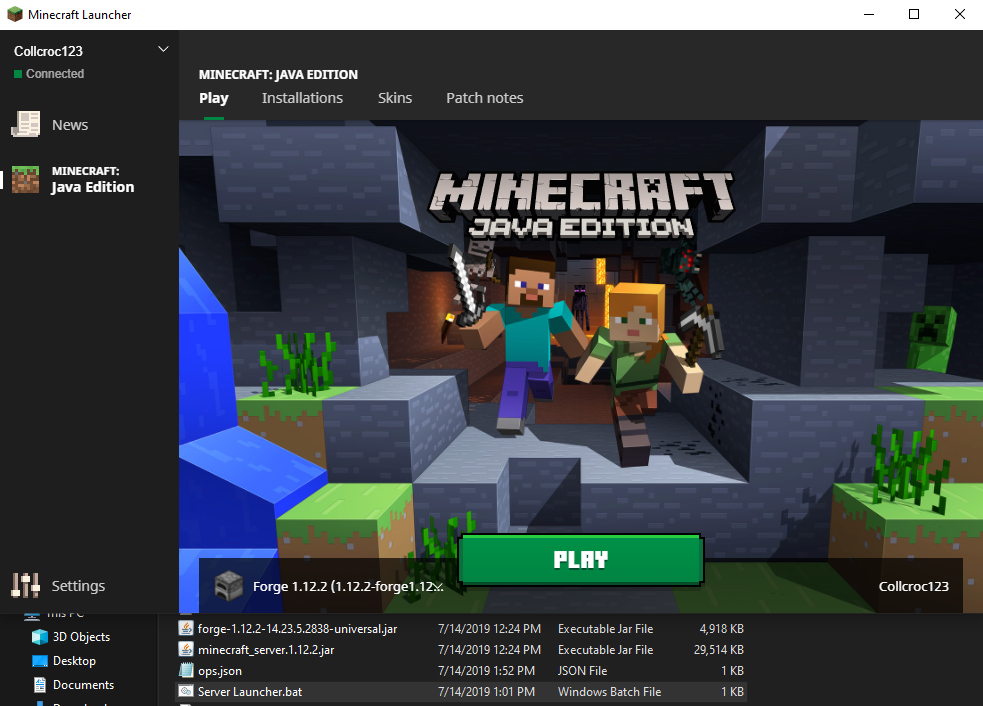This screenshot has width=983, height=706.
Task: Select minecraft_server.1.12.2.jar in the file list
Action: coord(265,649)
